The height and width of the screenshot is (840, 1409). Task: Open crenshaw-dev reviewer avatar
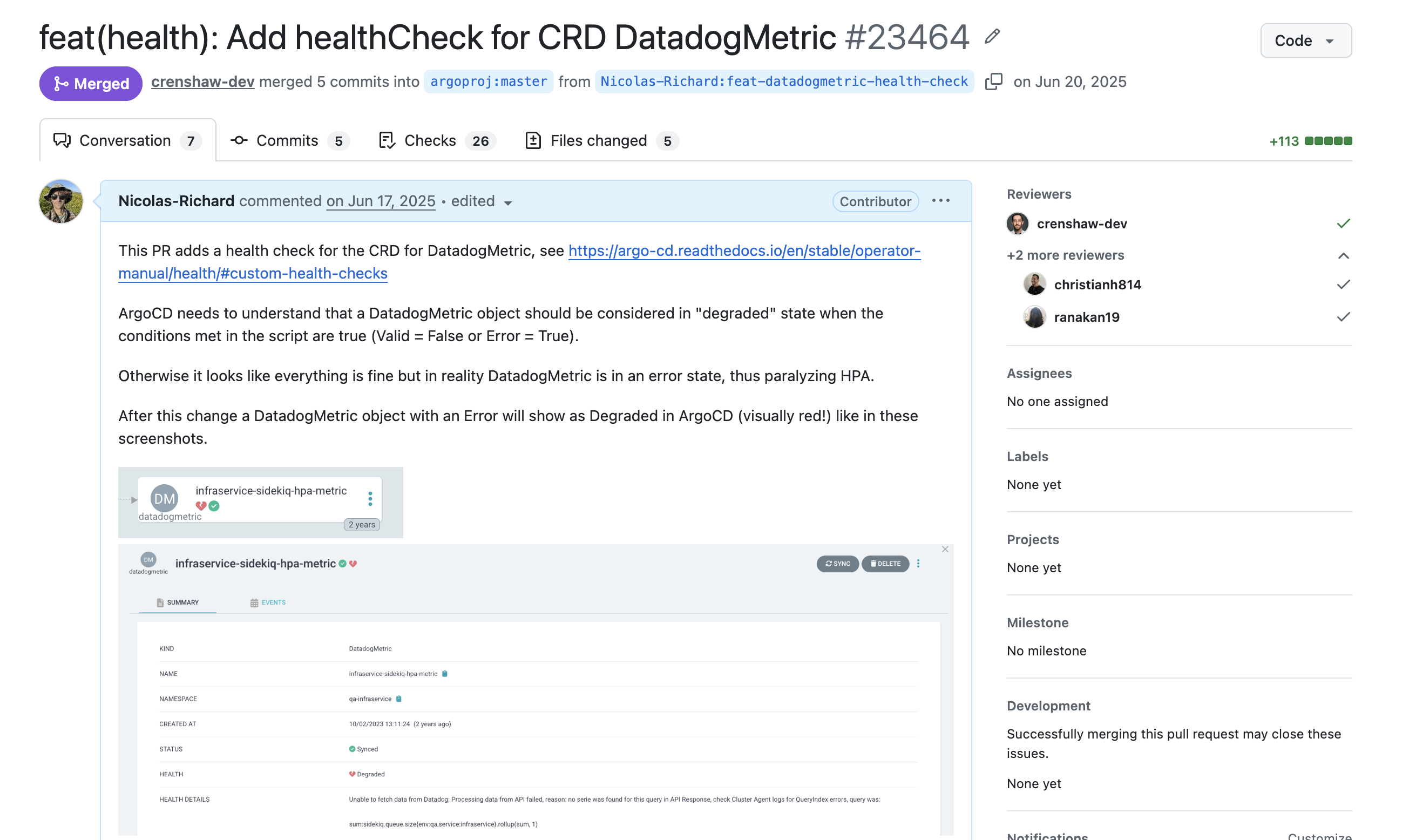(1018, 223)
